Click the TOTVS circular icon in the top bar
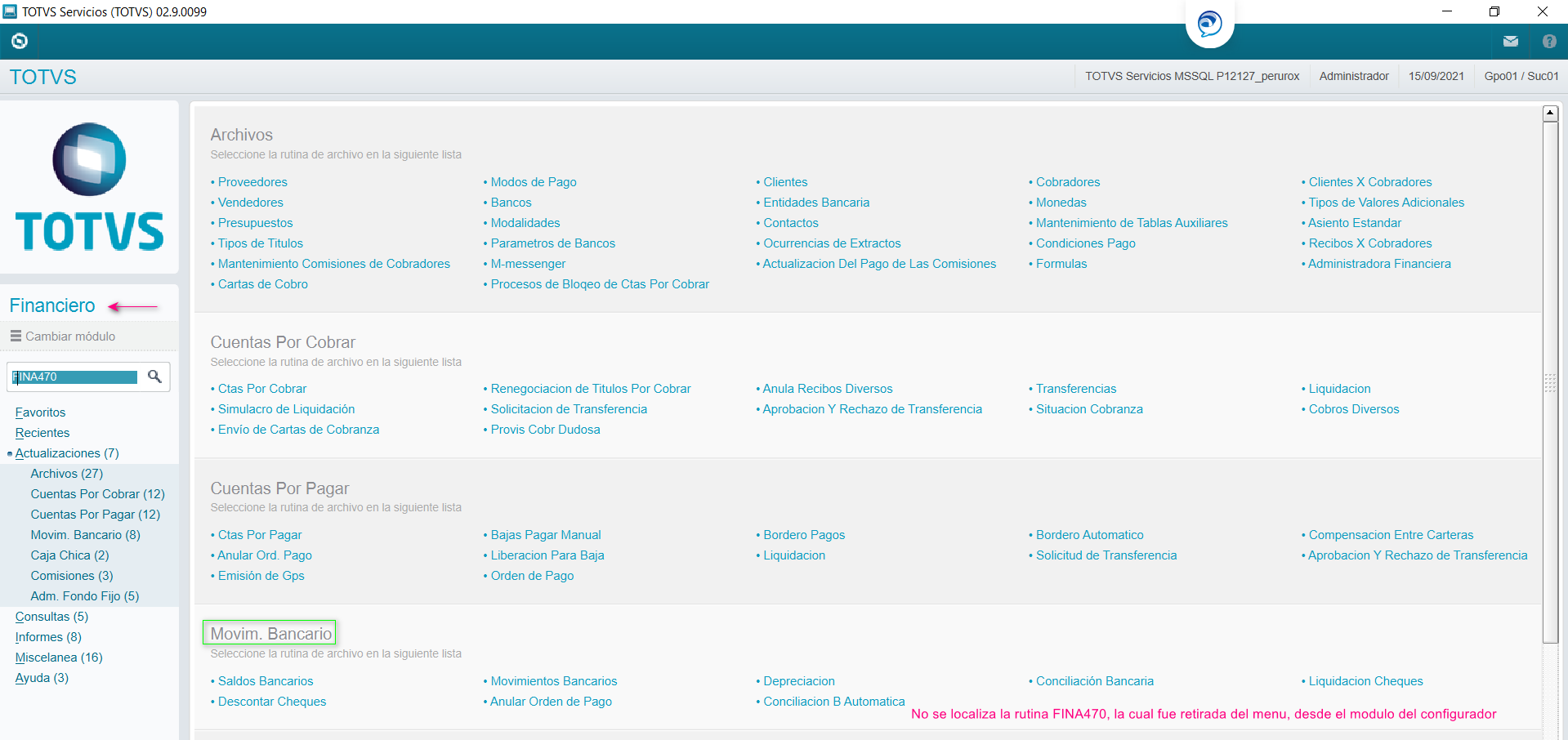 [x=20, y=41]
